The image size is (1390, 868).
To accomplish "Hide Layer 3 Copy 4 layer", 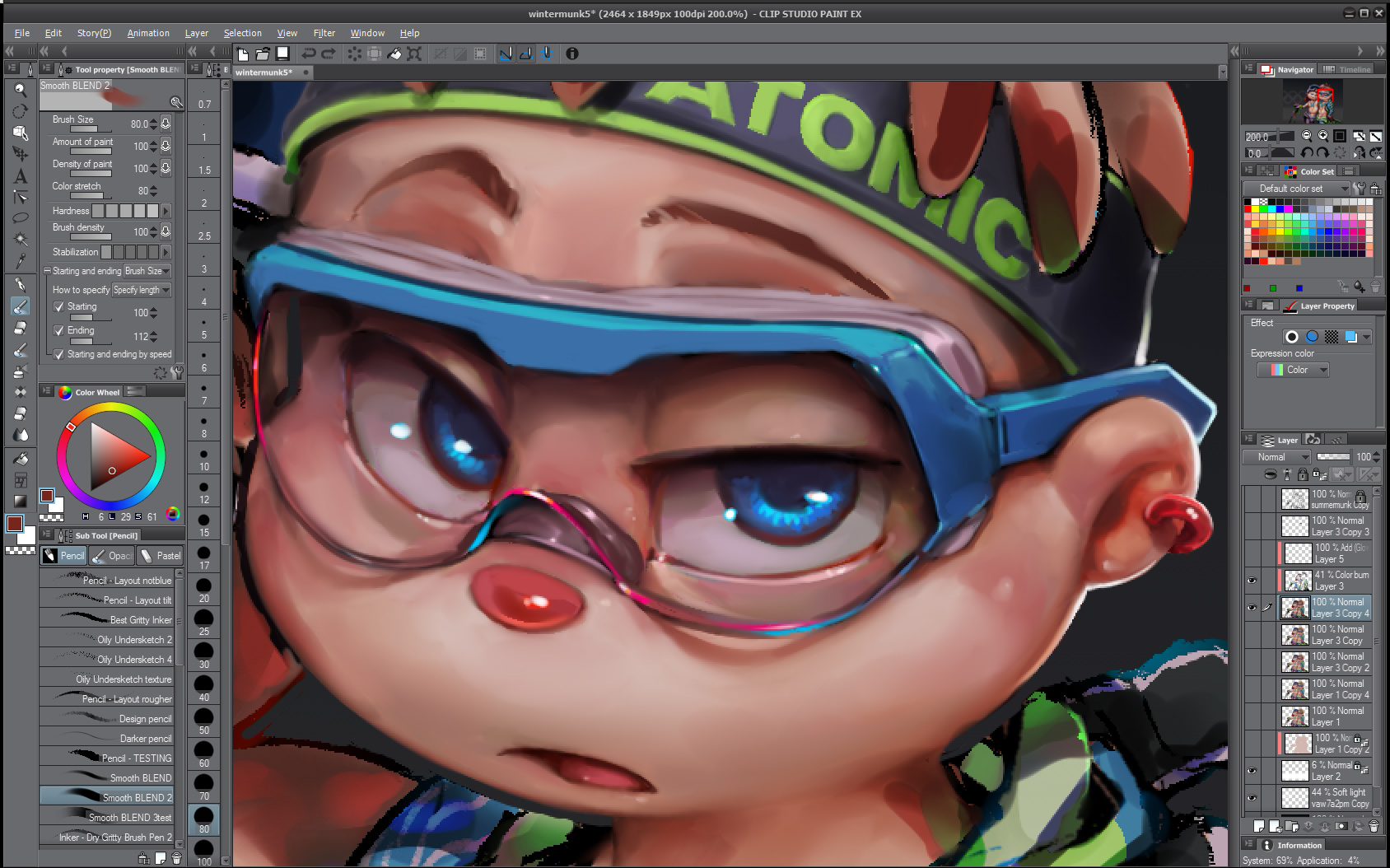I will click(1252, 608).
